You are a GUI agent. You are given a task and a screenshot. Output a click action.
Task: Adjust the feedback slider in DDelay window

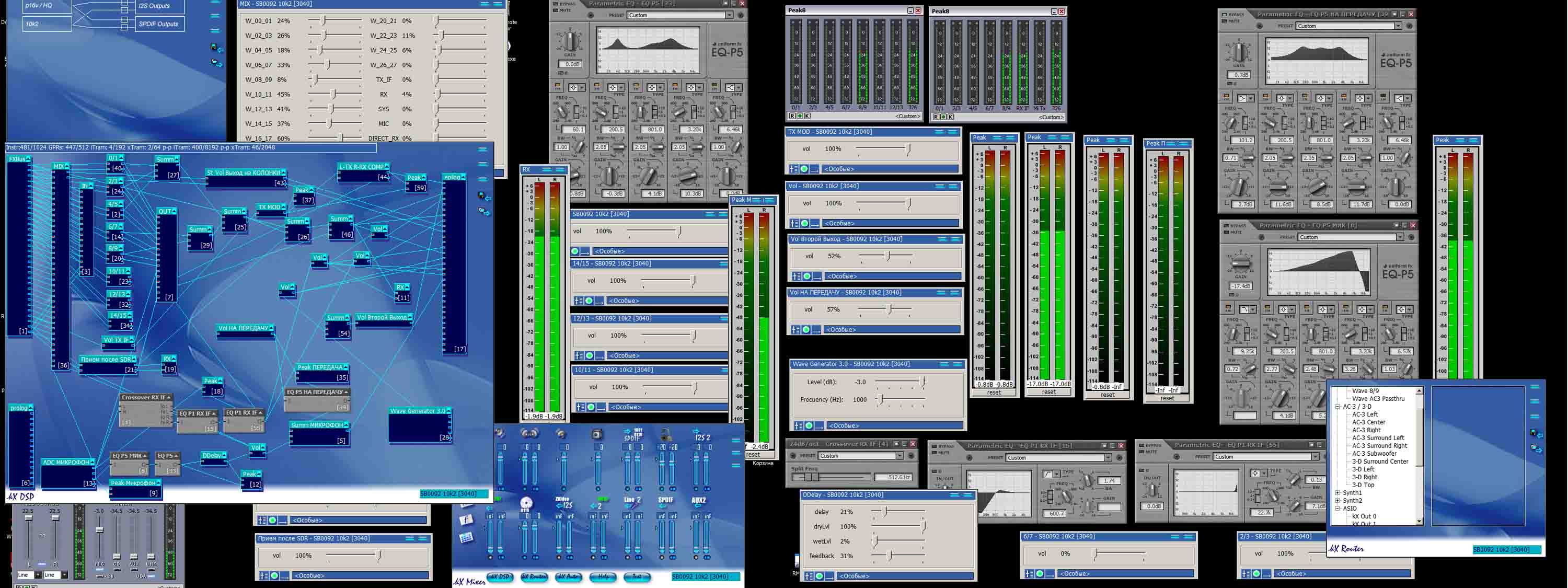click(x=889, y=556)
